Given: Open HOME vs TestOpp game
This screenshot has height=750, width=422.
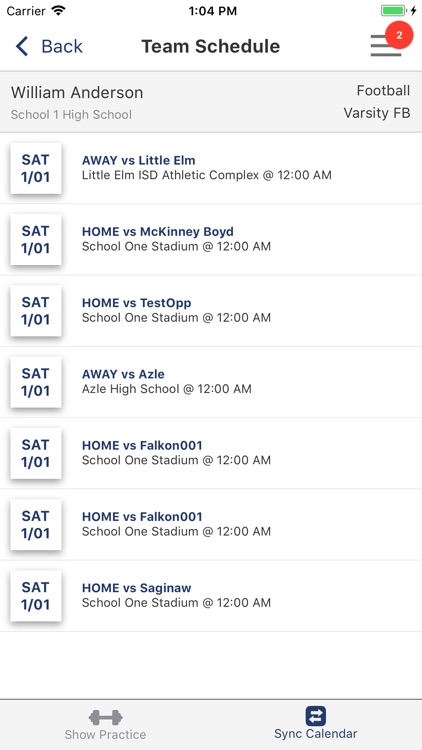Looking at the screenshot, I should (x=211, y=311).
